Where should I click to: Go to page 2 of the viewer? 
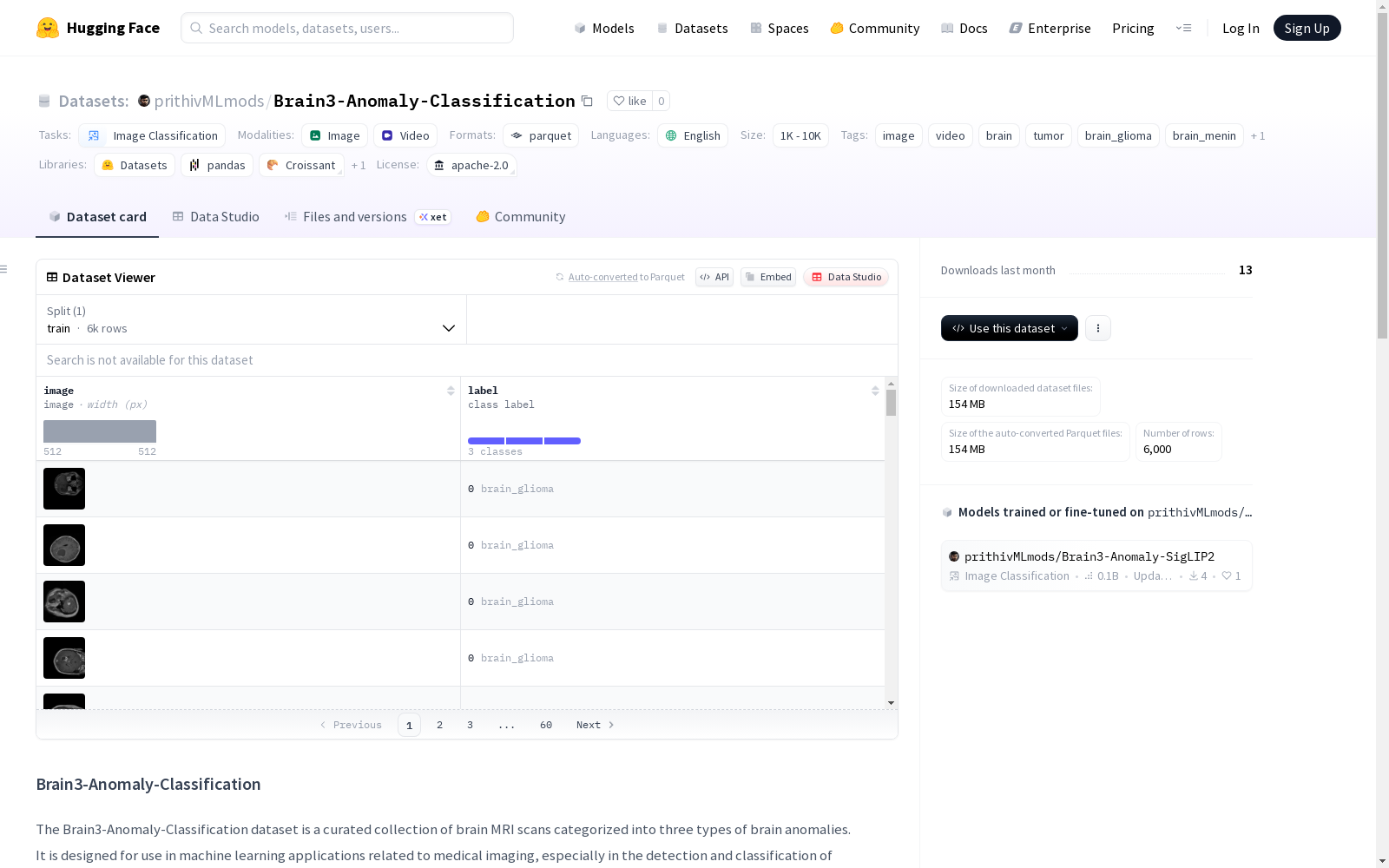point(440,725)
